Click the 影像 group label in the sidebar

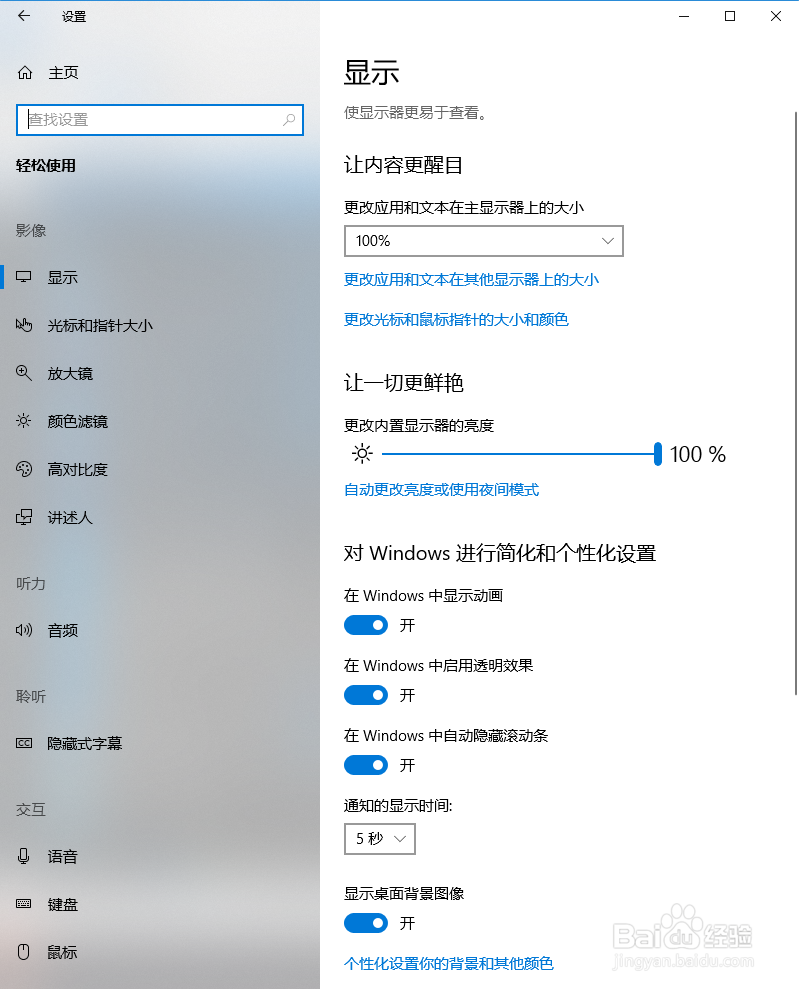pos(31,230)
